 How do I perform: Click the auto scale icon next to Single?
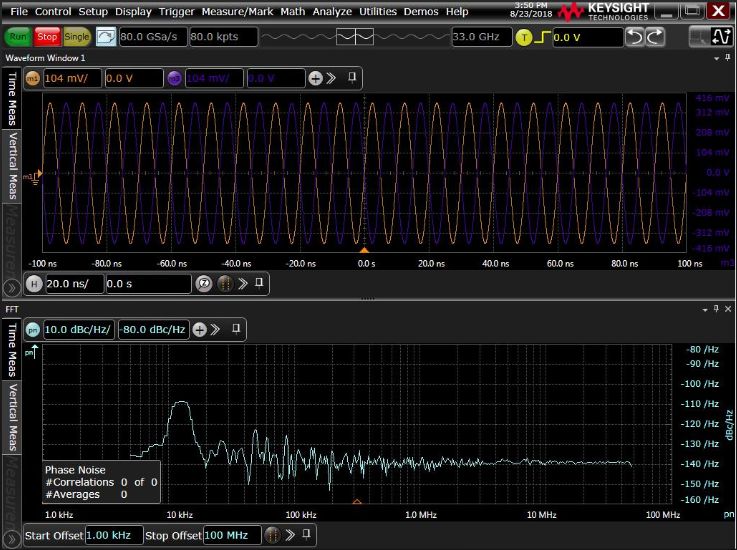pos(106,37)
